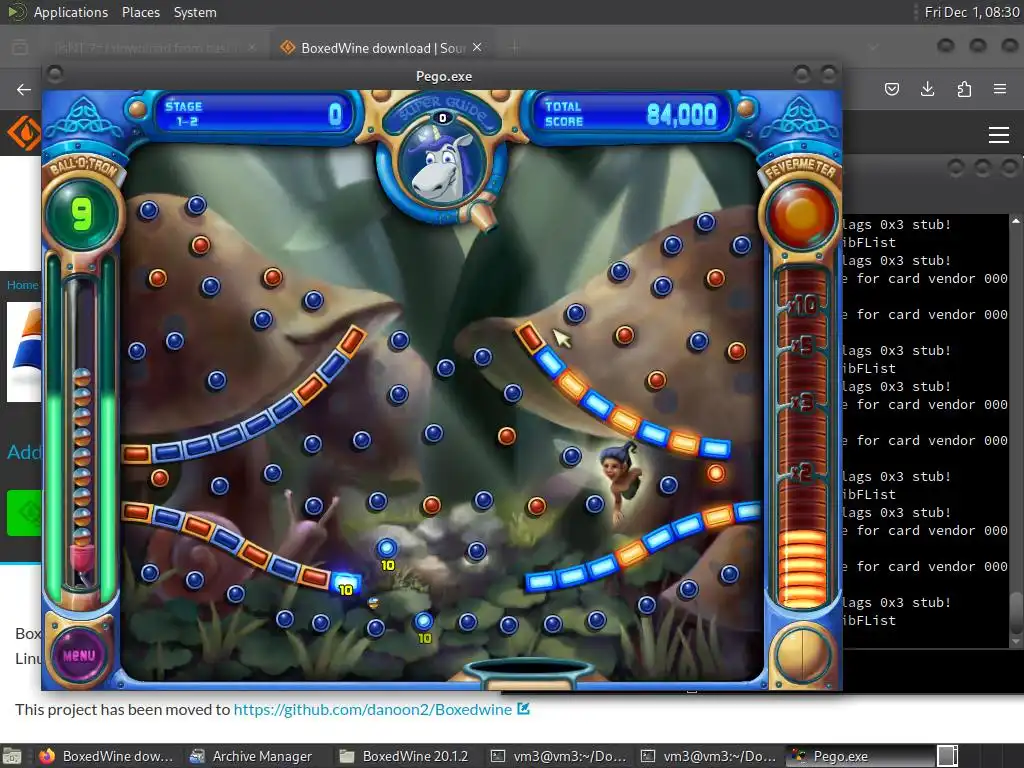Open Firefox application hamburger menu
The height and width of the screenshot is (768, 1024).
pos(1000,89)
